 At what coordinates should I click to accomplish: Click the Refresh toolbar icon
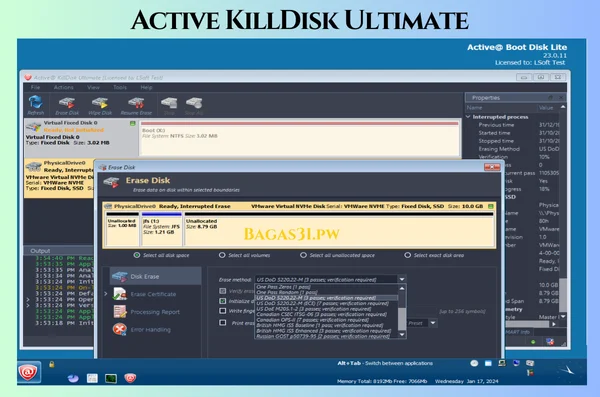[x=36, y=103]
